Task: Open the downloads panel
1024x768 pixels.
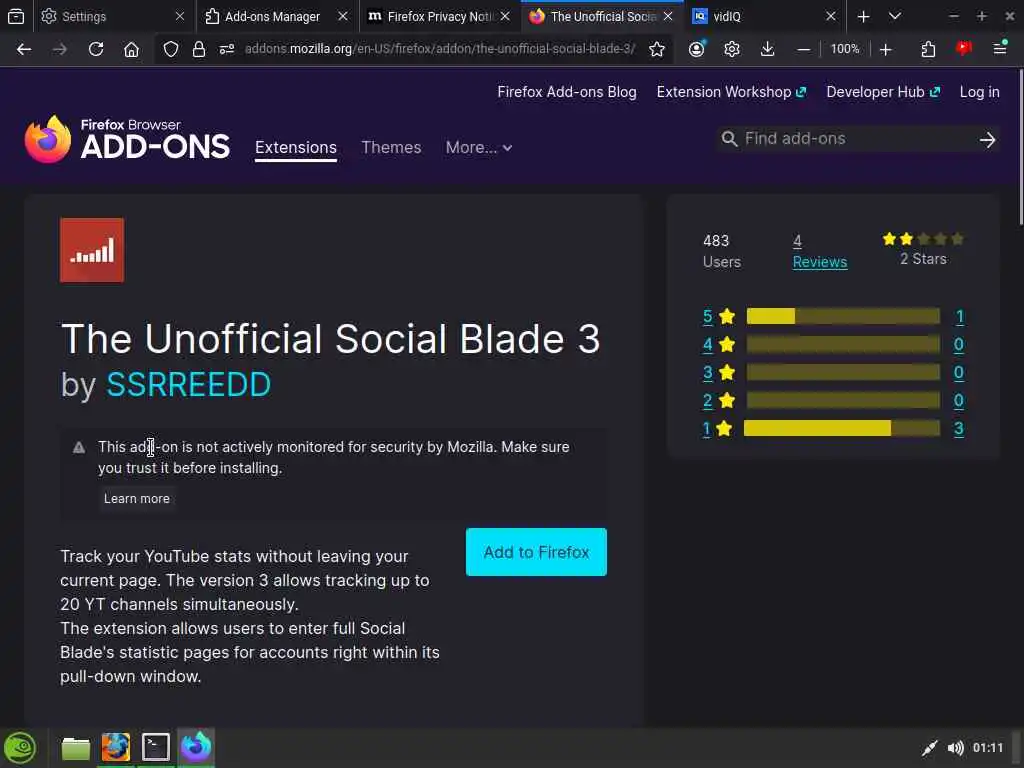Action: click(767, 49)
